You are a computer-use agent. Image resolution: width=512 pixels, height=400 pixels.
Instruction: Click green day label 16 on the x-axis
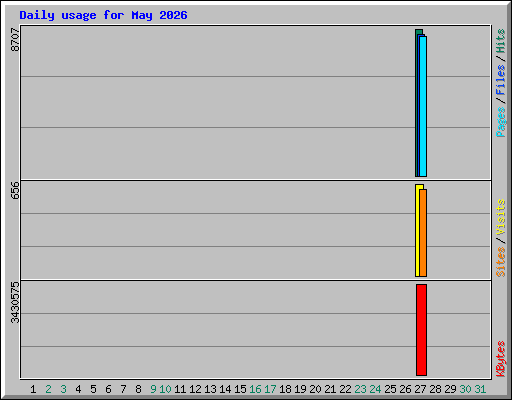click(255, 389)
